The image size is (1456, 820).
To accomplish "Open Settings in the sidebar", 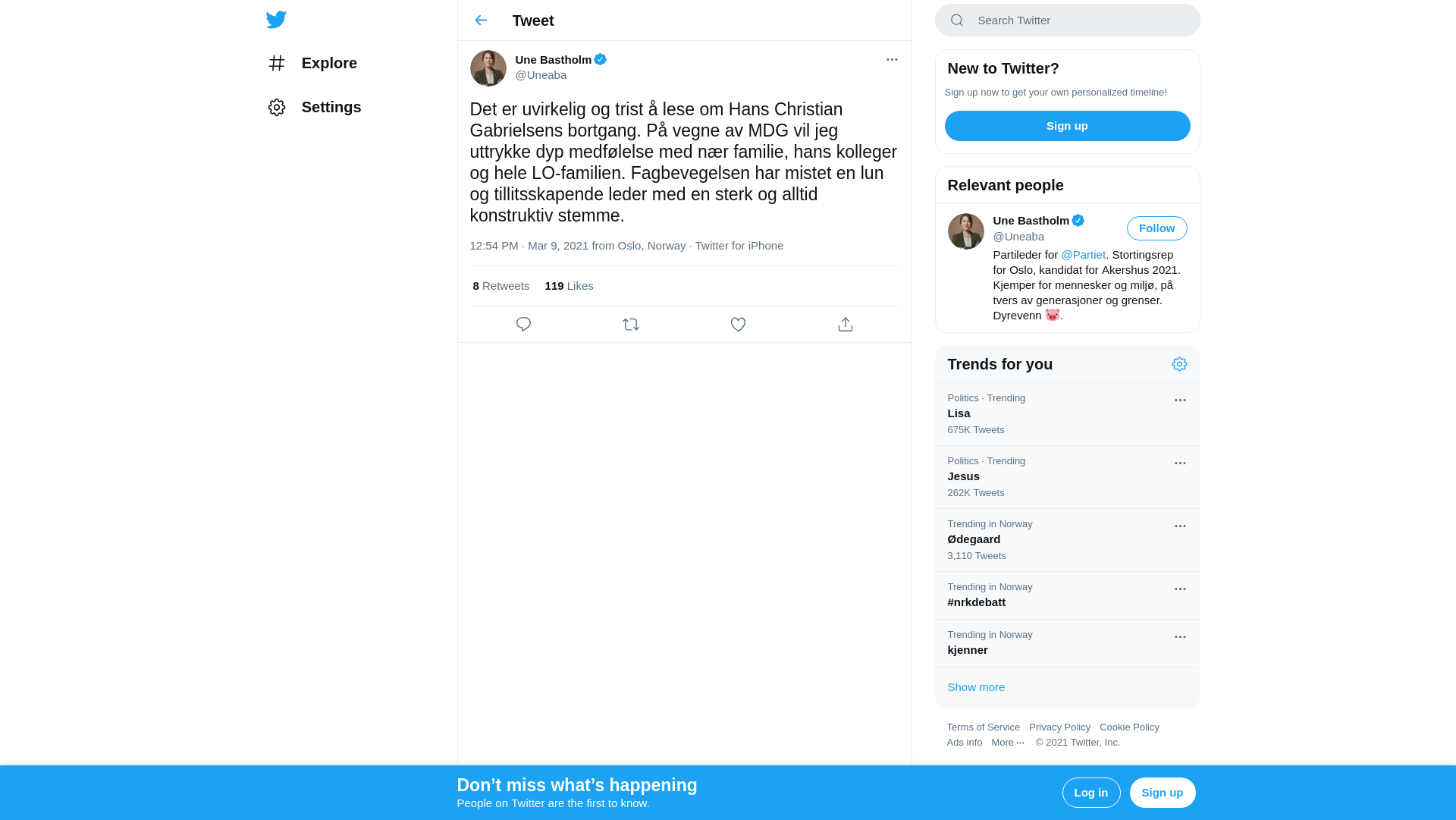I will 315,107.
